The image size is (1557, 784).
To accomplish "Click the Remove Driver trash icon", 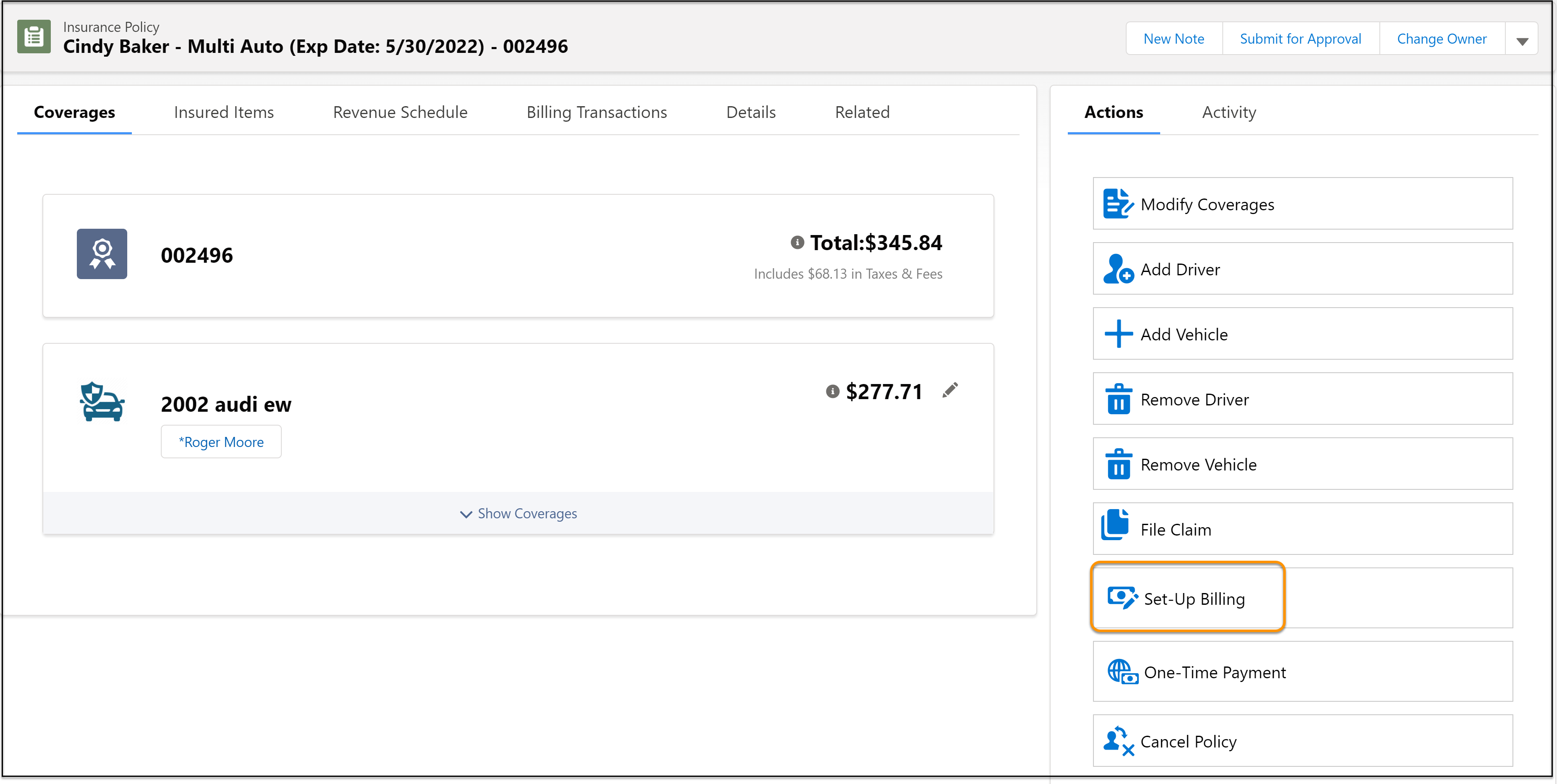I will point(1118,399).
